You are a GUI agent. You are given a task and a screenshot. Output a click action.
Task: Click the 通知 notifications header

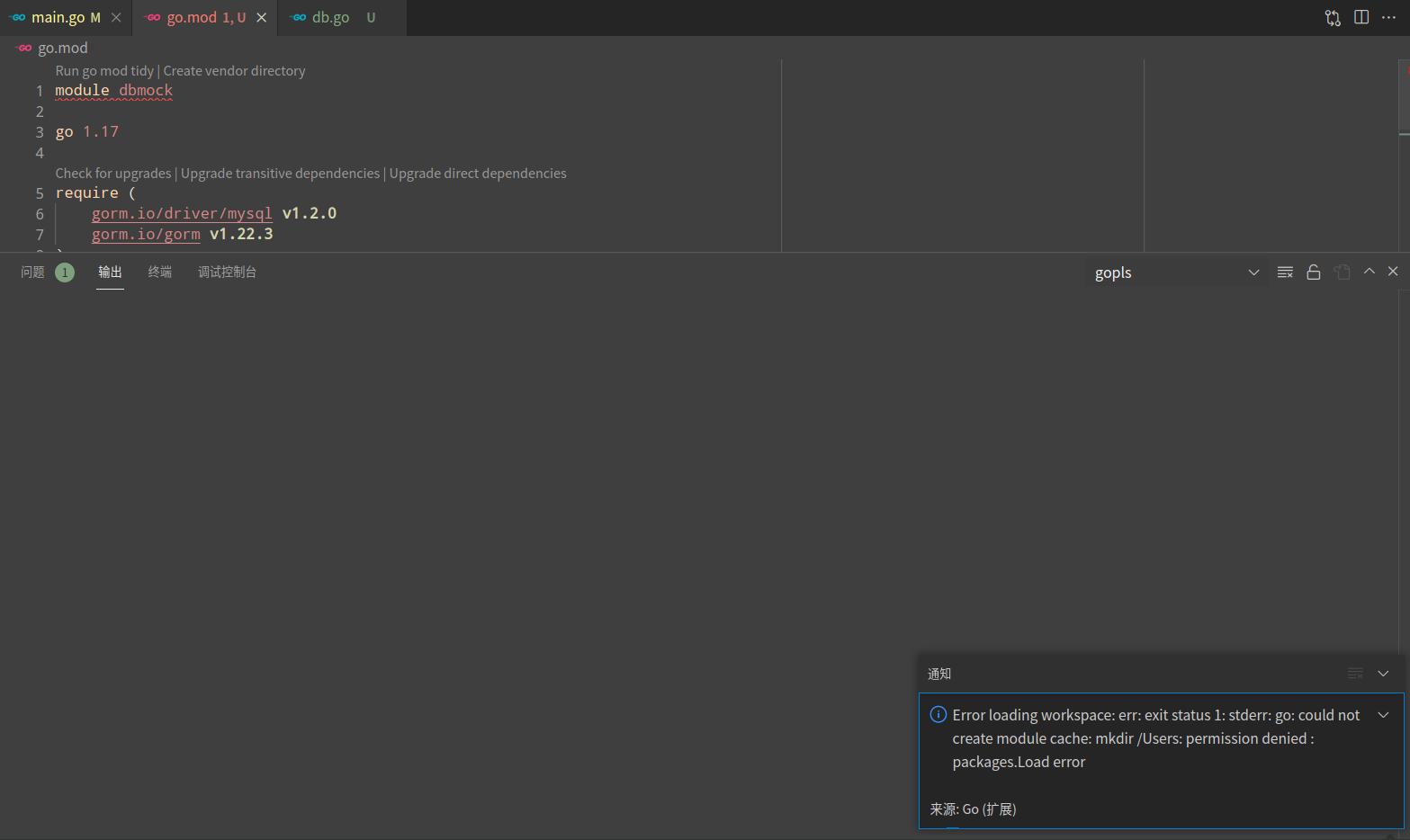point(939,674)
